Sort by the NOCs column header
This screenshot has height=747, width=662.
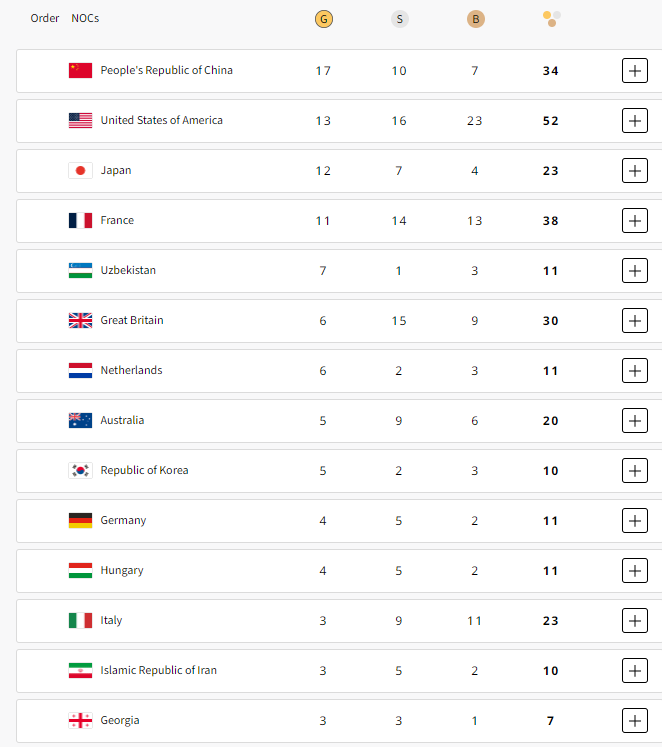(x=85, y=18)
